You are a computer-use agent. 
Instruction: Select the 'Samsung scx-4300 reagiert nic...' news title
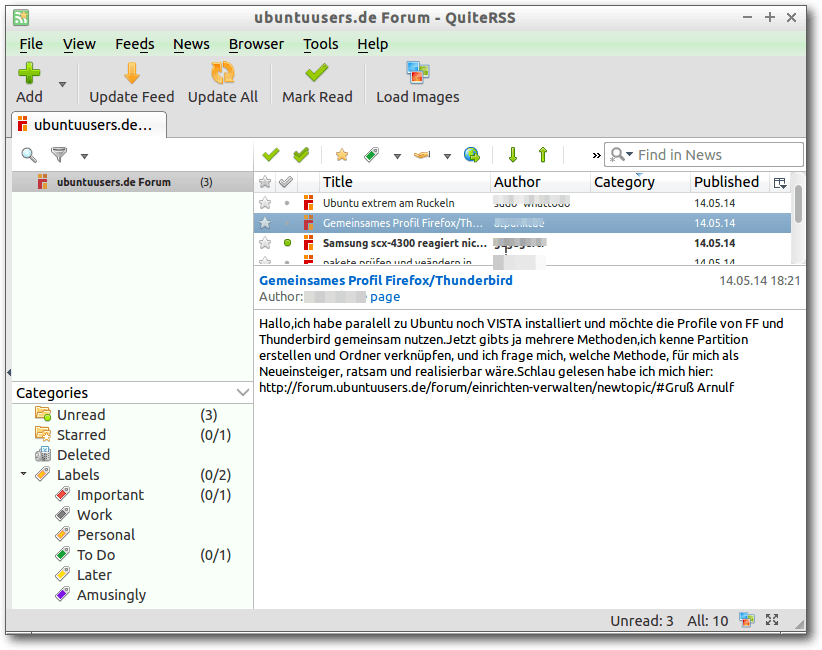[404, 243]
